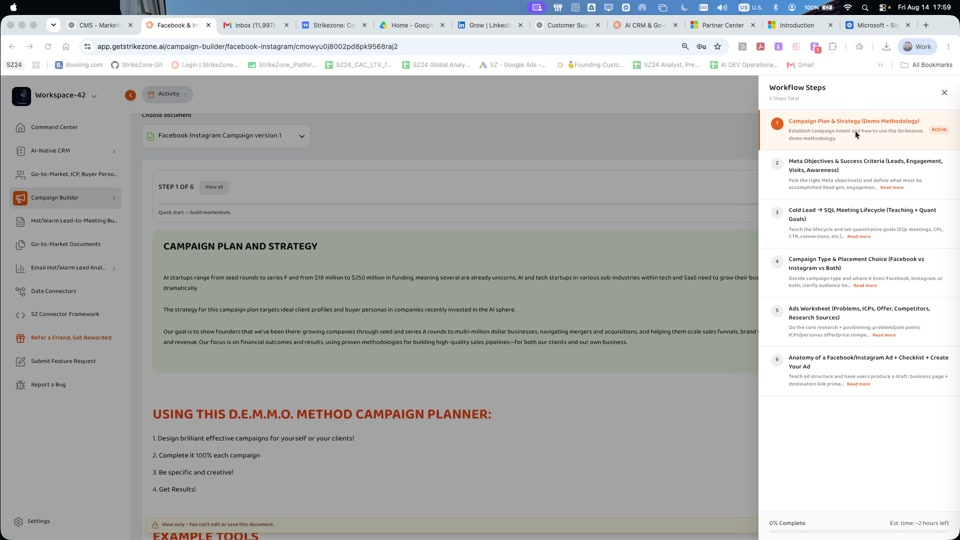
Task: Read more on Meta Objectives step
Action: [891, 188]
